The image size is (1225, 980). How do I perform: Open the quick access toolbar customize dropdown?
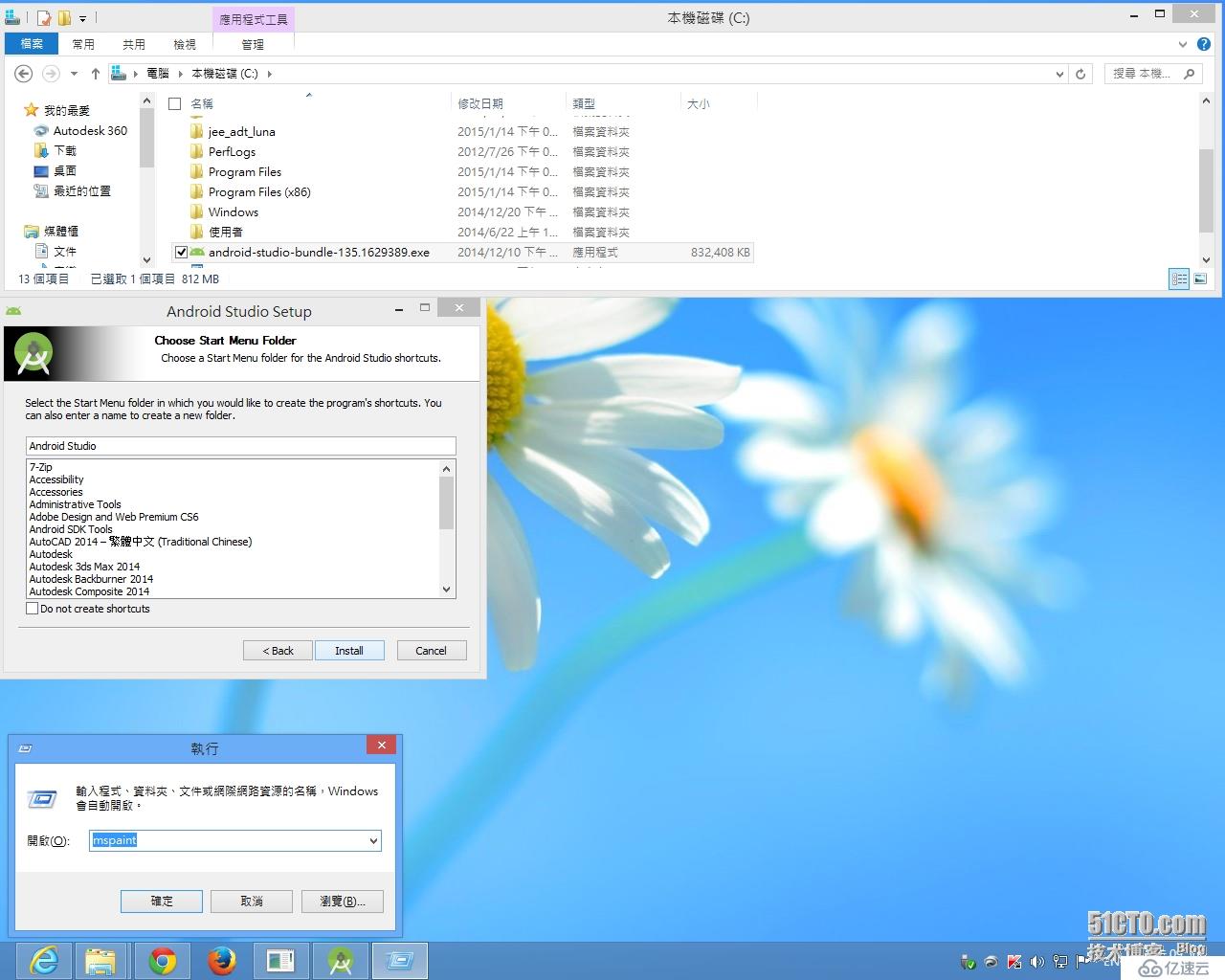point(82,18)
